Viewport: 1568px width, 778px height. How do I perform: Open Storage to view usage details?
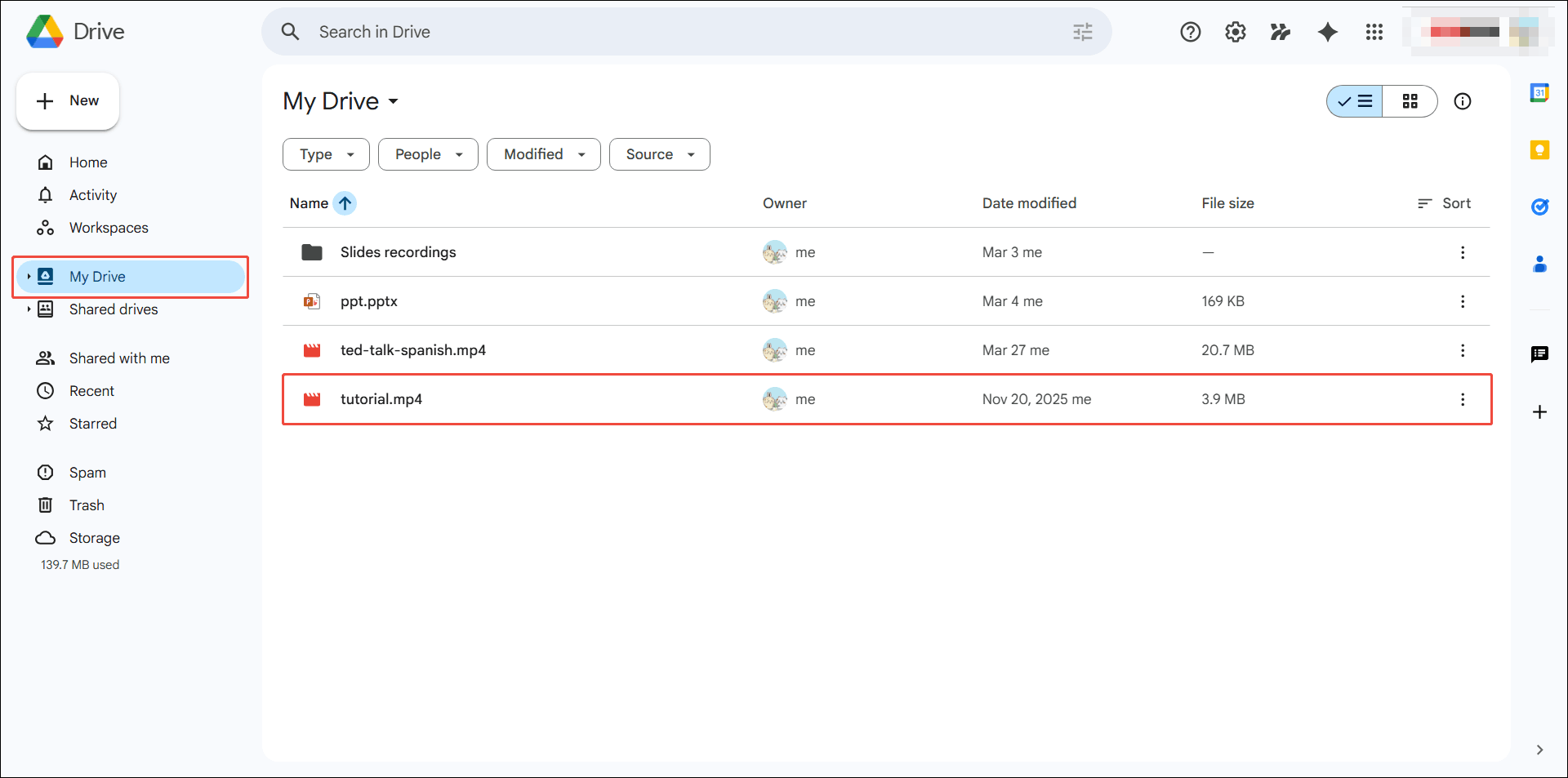[x=96, y=537]
